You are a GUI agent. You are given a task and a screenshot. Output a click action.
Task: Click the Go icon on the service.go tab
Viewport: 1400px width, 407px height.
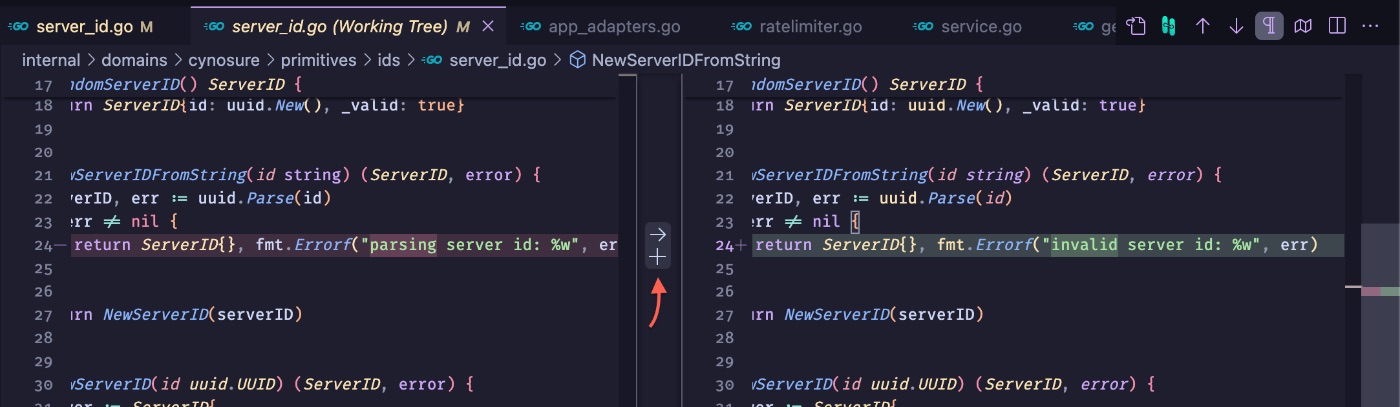(924, 27)
